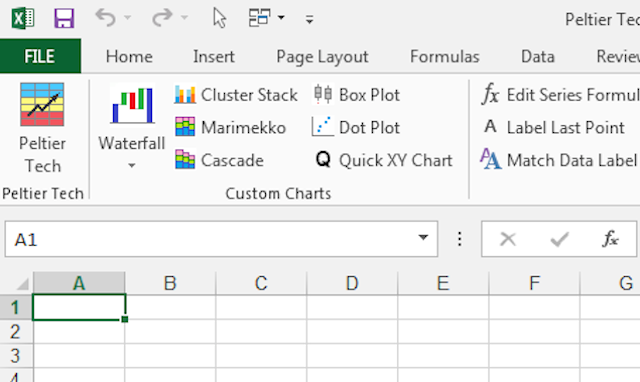
Task: Open Customize Quick Access Toolbar menu
Action: click(x=309, y=19)
